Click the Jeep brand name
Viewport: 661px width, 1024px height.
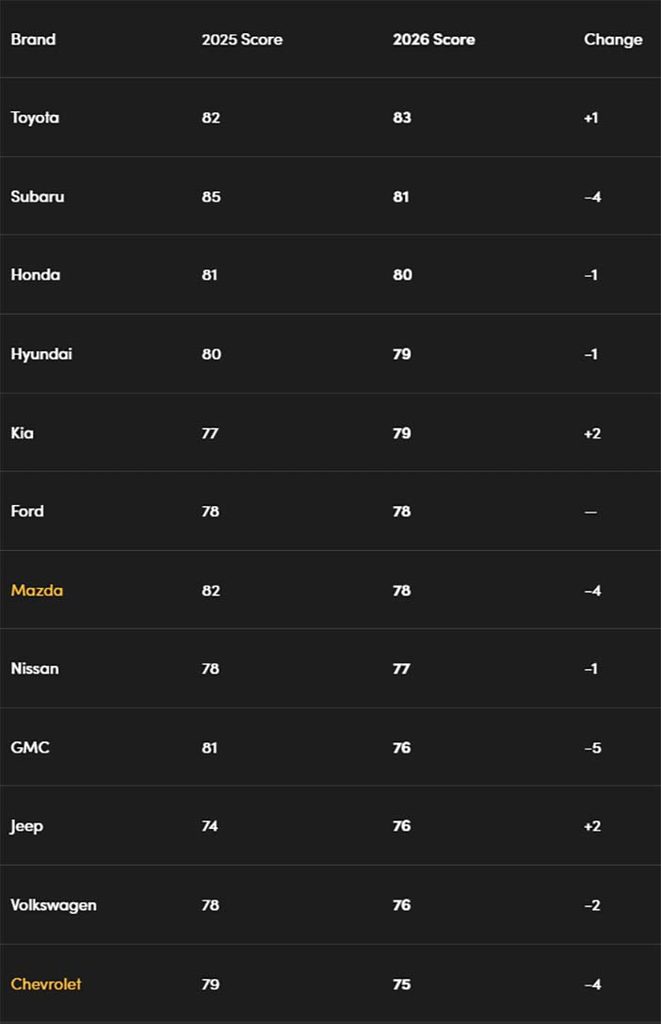tap(27, 827)
